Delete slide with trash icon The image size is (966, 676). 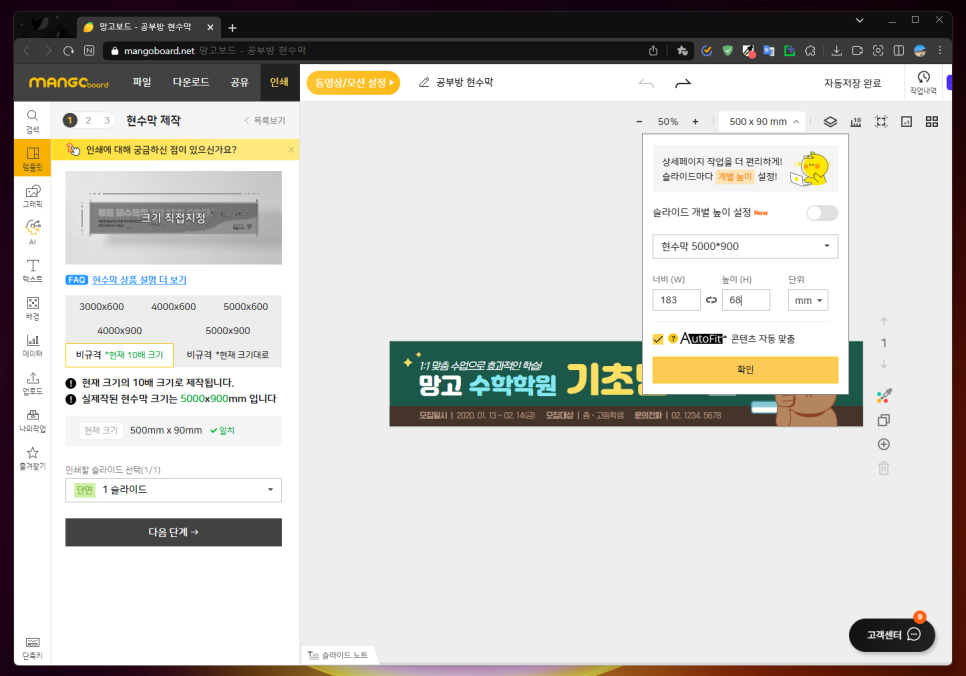point(883,468)
